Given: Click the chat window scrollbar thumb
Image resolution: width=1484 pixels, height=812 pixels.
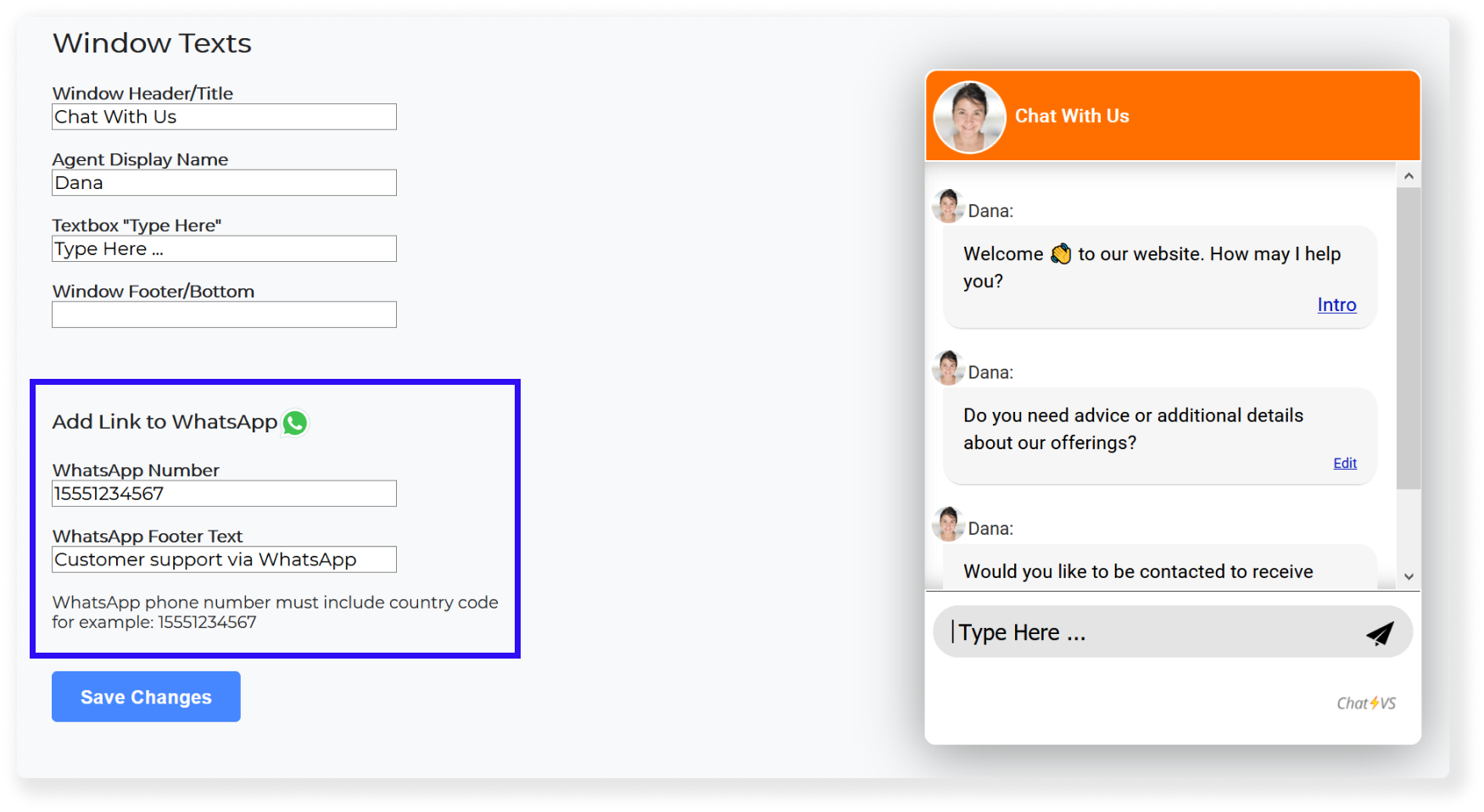Looking at the screenshot, I should (1409, 338).
